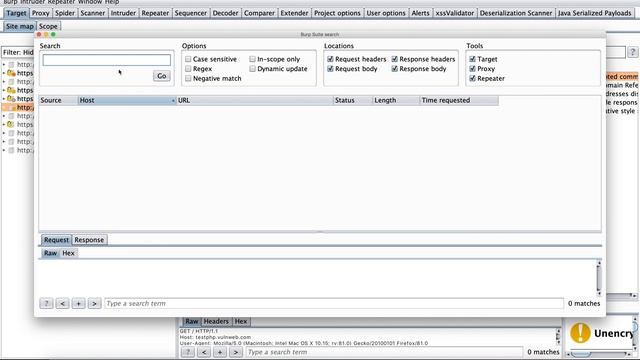Screen dimensions: 640x360
Task: Click help icon in search dialog footer
Action: (47, 304)
